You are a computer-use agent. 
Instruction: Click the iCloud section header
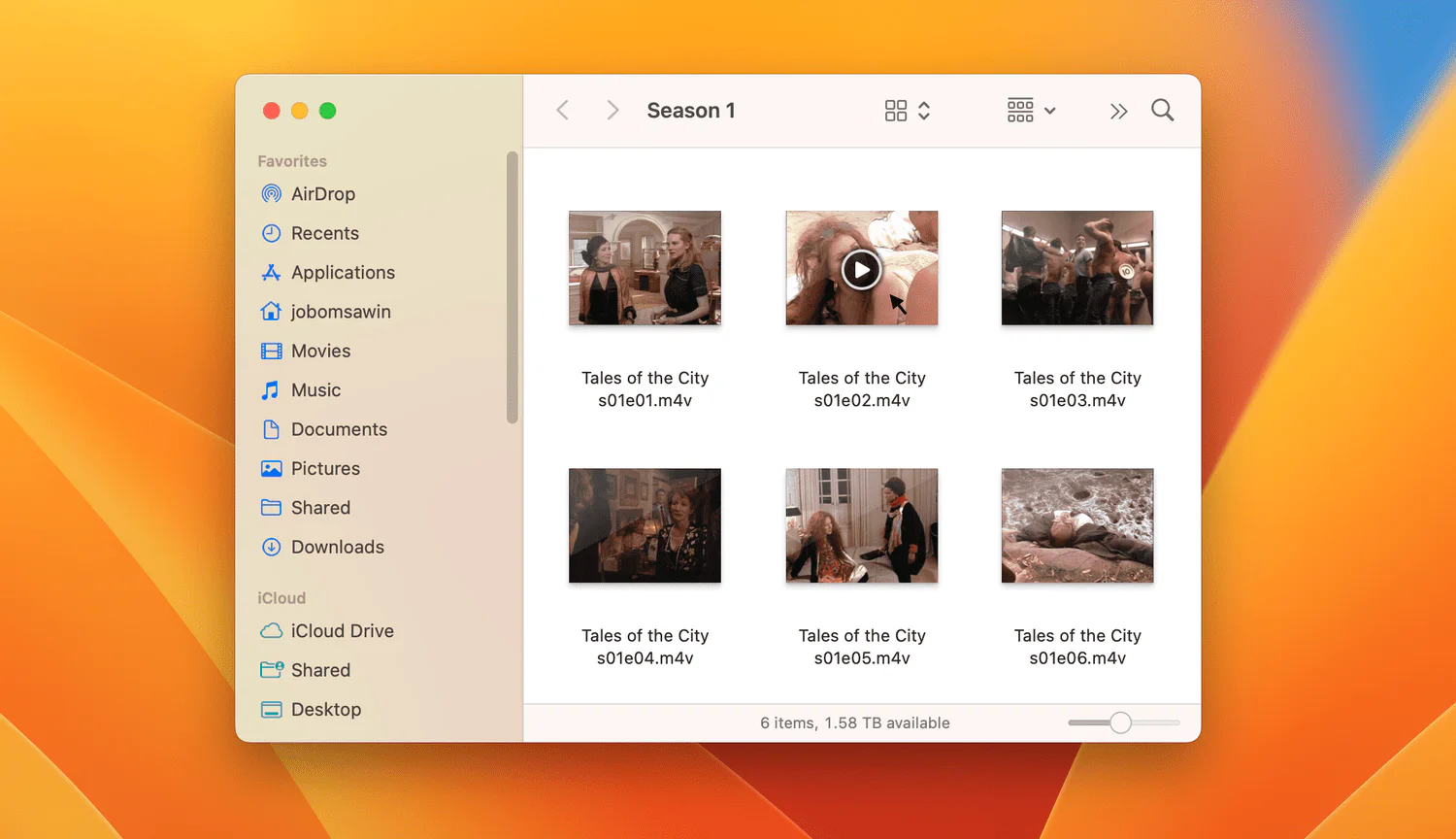coord(281,598)
